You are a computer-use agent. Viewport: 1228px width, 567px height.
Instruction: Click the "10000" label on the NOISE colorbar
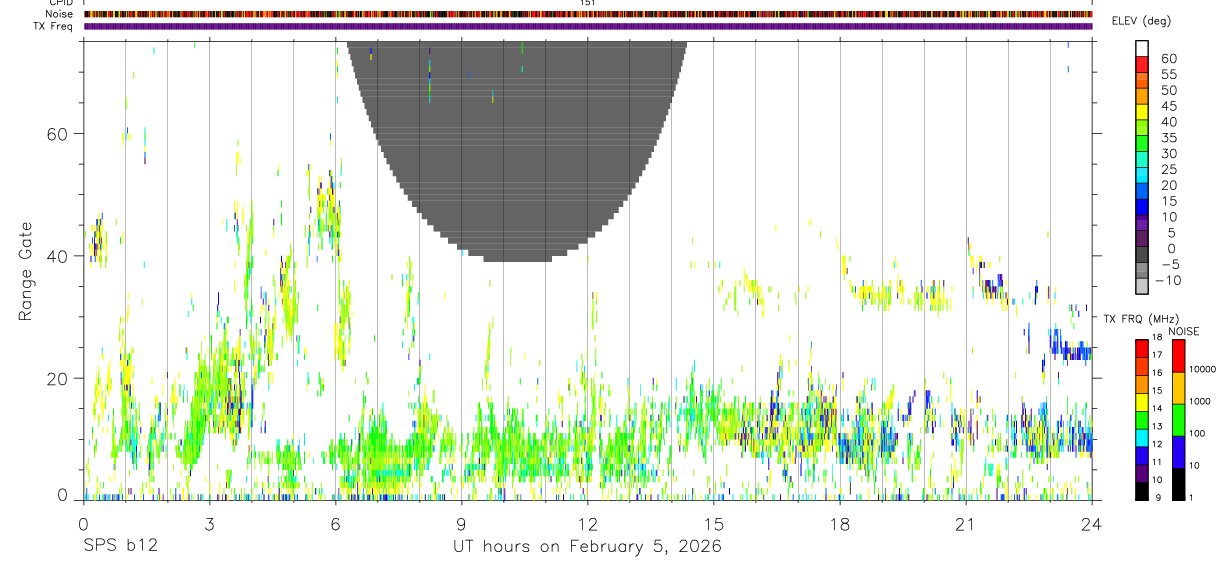(1203, 369)
